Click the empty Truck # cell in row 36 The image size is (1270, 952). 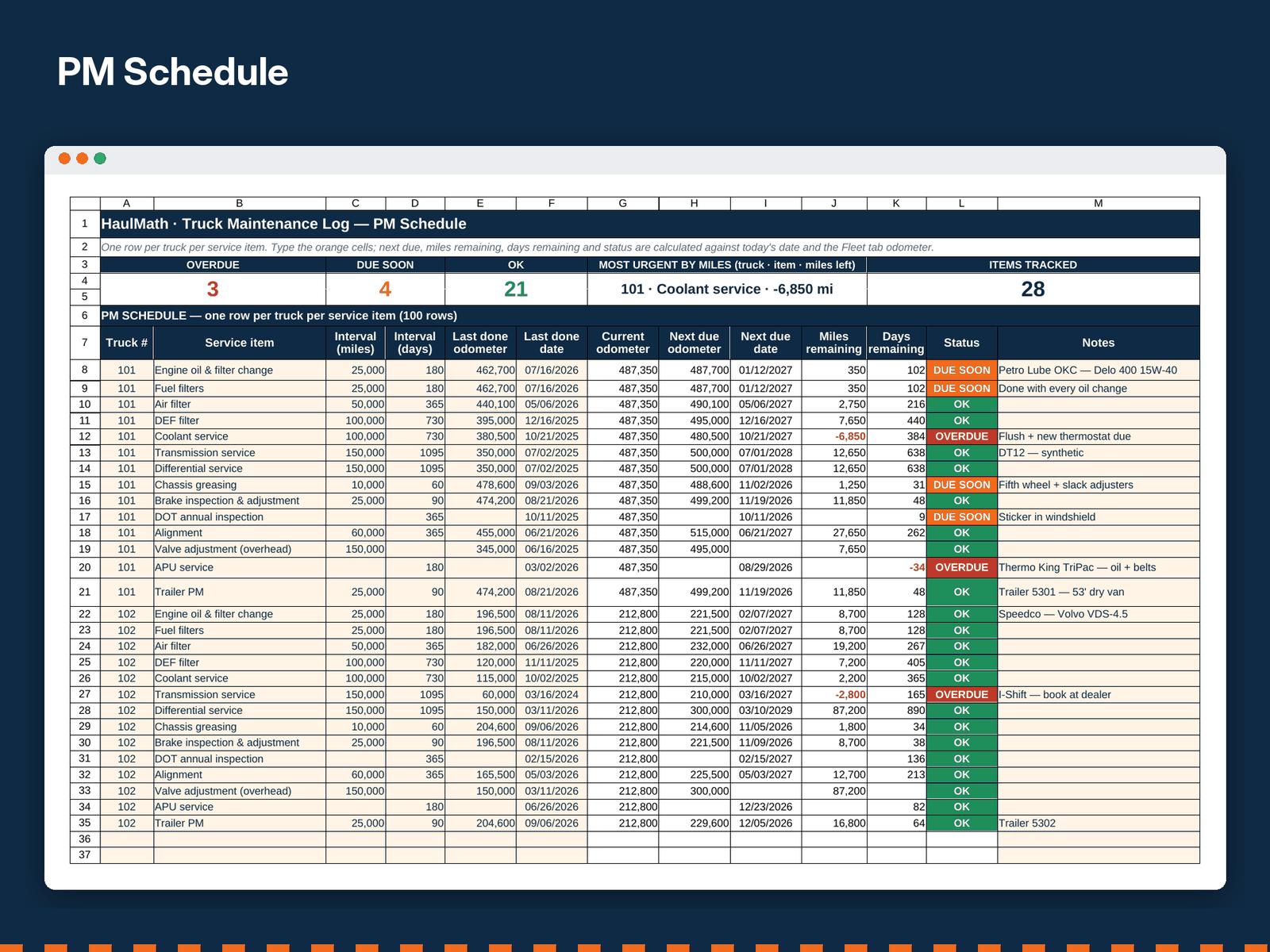[127, 839]
